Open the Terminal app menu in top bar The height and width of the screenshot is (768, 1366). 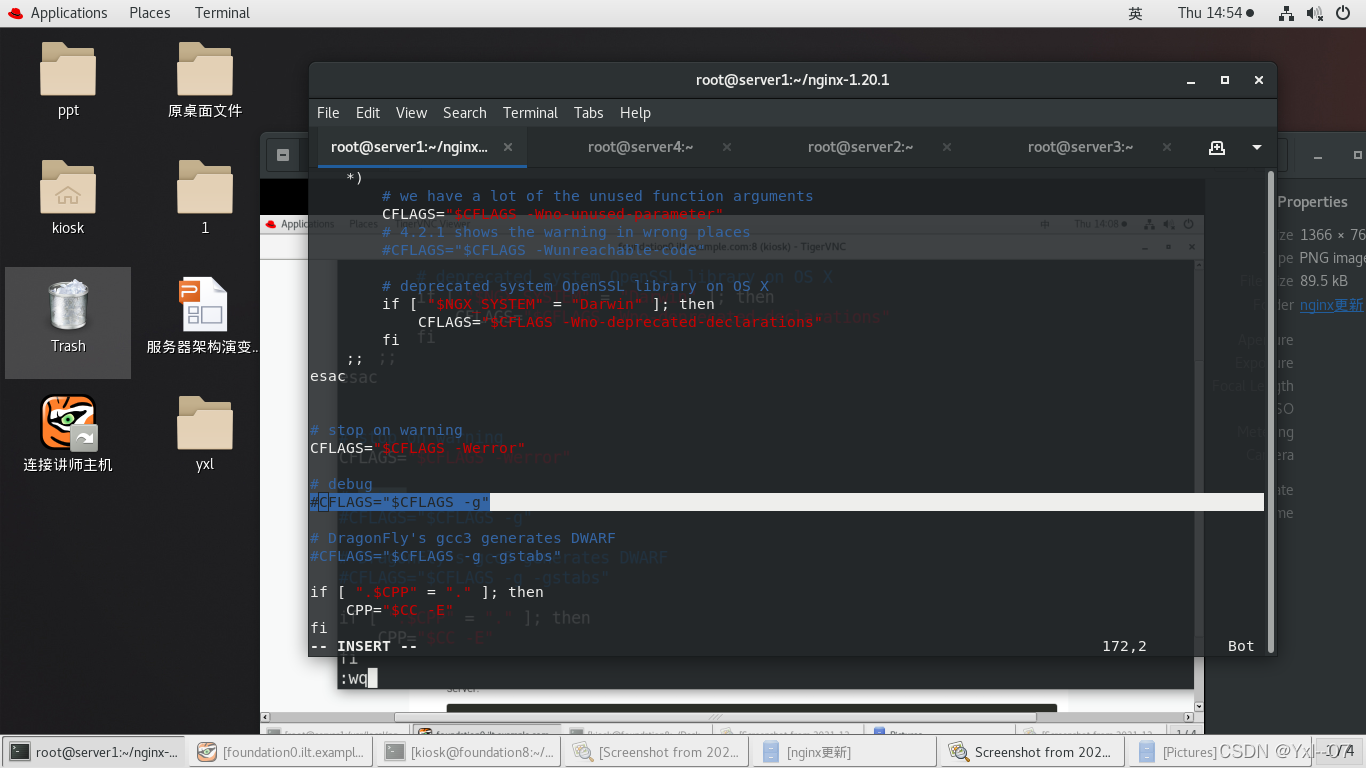pos(222,13)
